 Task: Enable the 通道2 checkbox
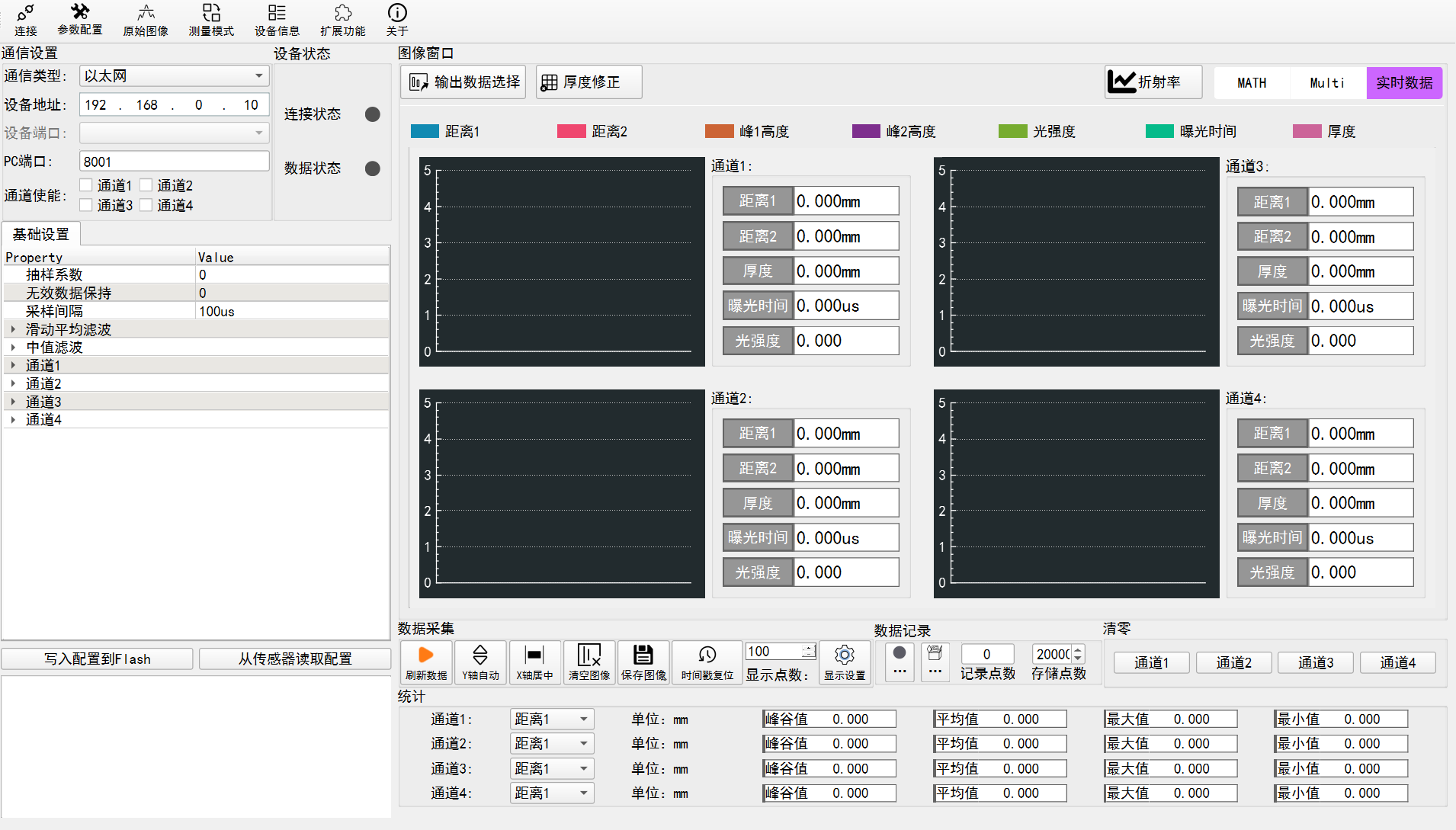[146, 185]
